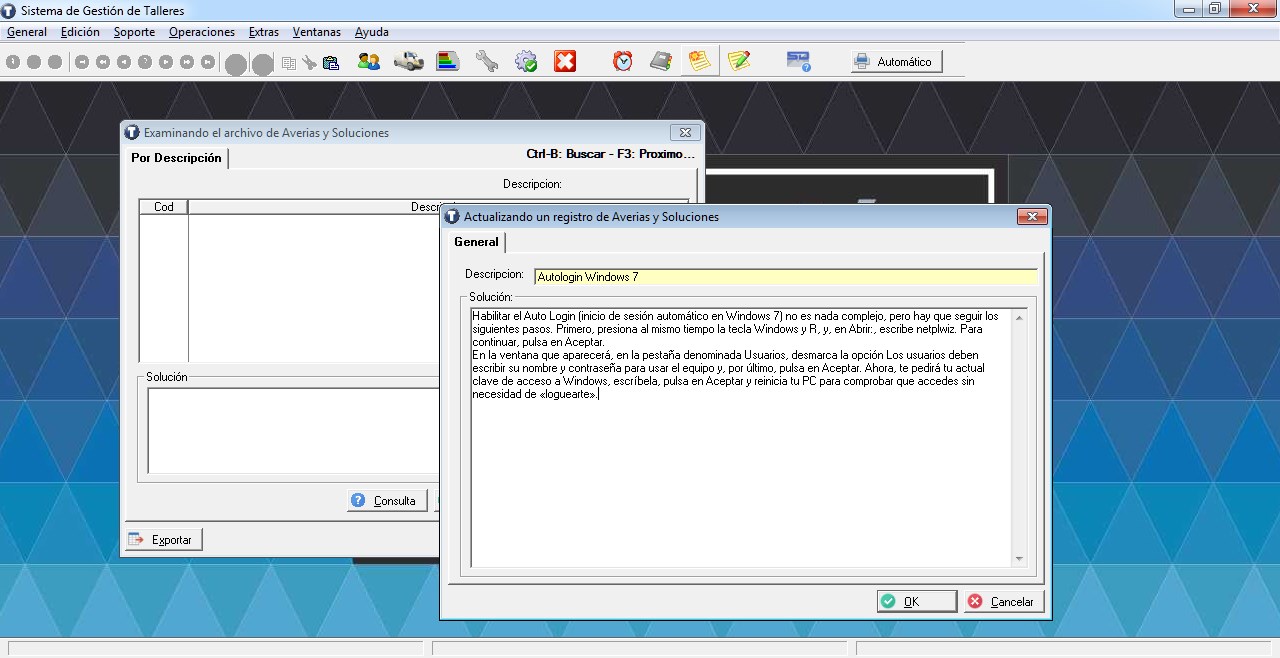Image resolution: width=1280 pixels, height=658 pixels.
Task: Click the stacked books icon in toolbar
Action: [447, 62]
